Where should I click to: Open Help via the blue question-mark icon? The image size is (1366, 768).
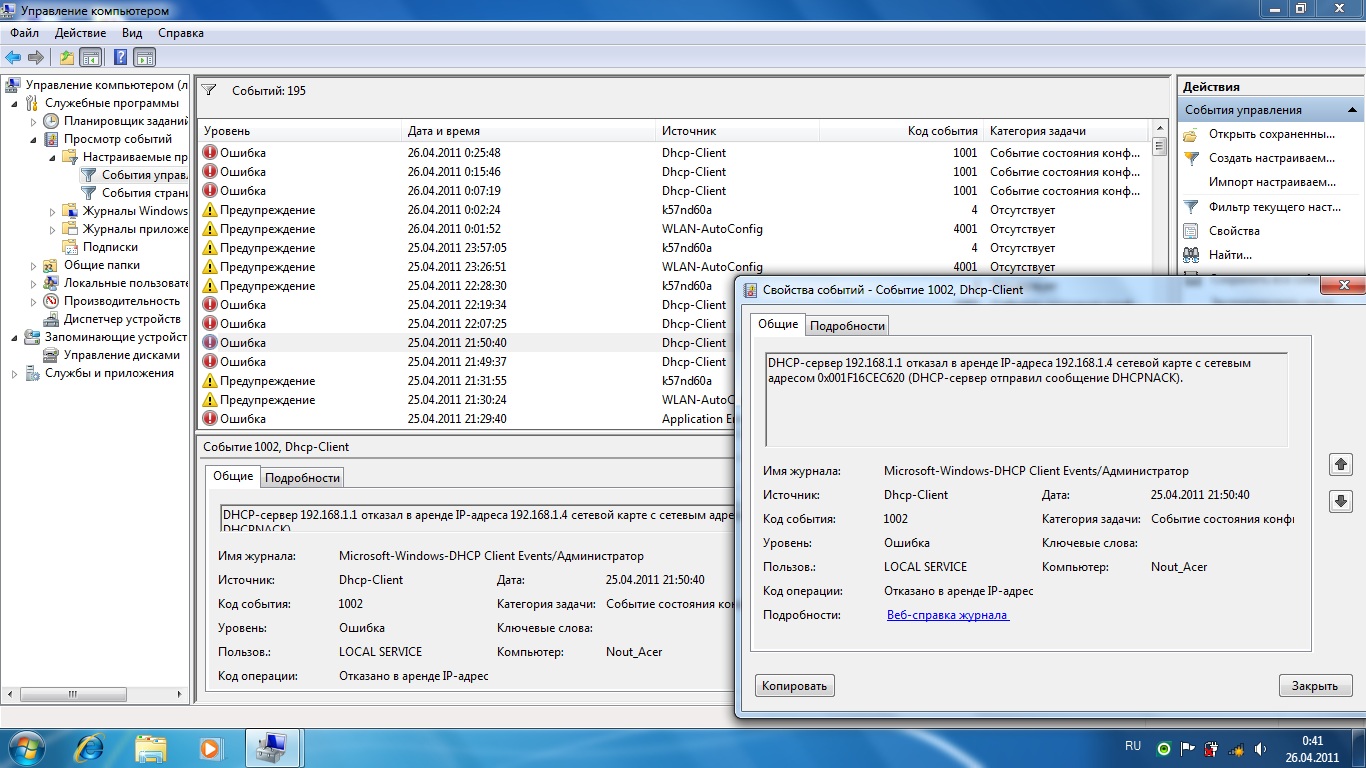click(x=120, y=57)
